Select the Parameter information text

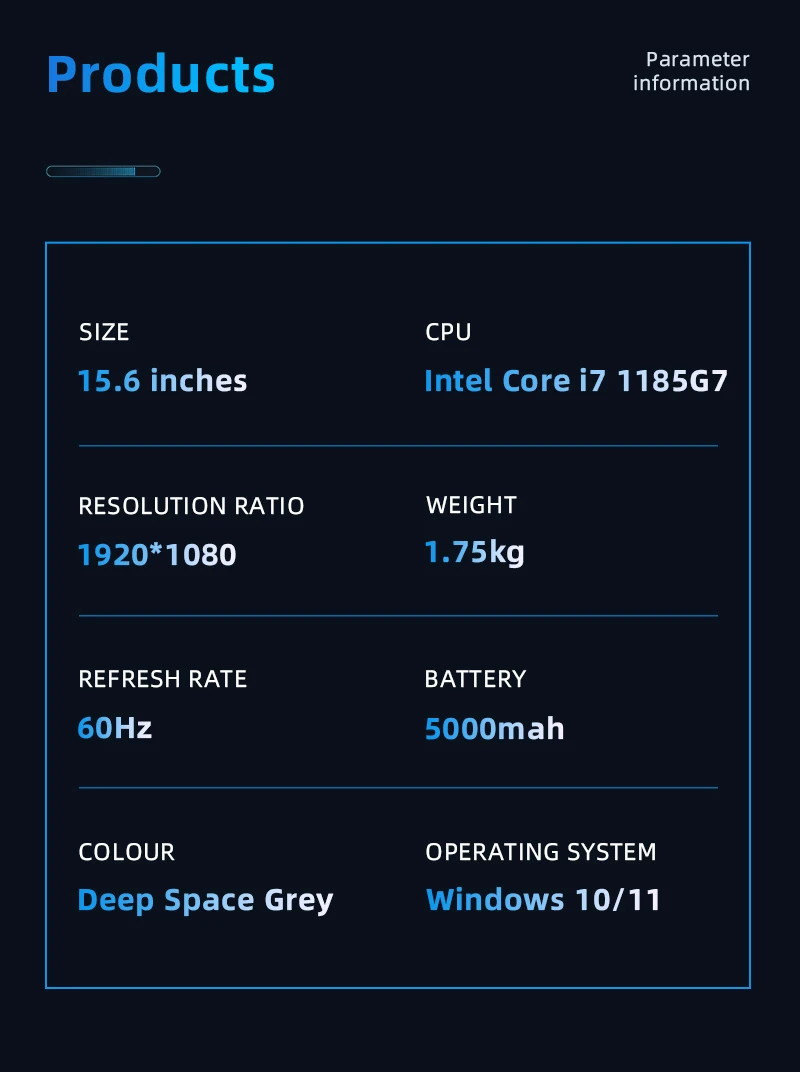tap(691, 71)
